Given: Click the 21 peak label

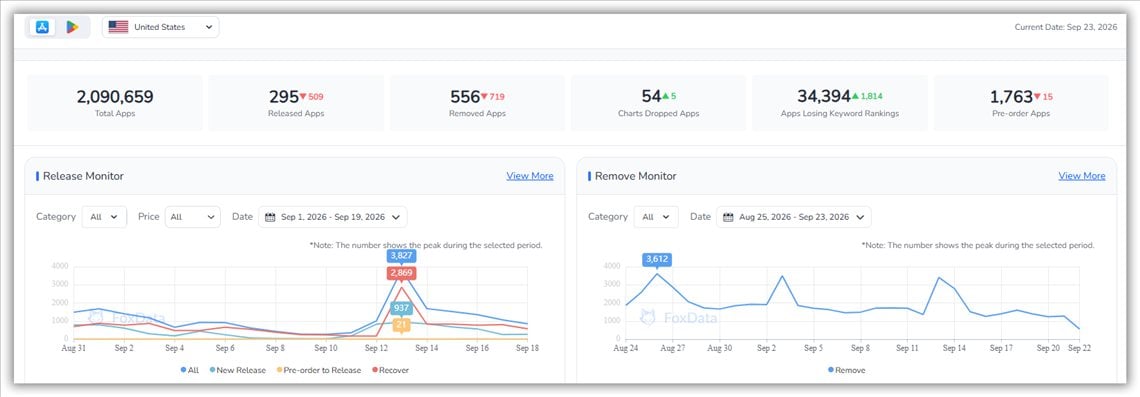Looking at the screenshot, I should tap(401, 325).
